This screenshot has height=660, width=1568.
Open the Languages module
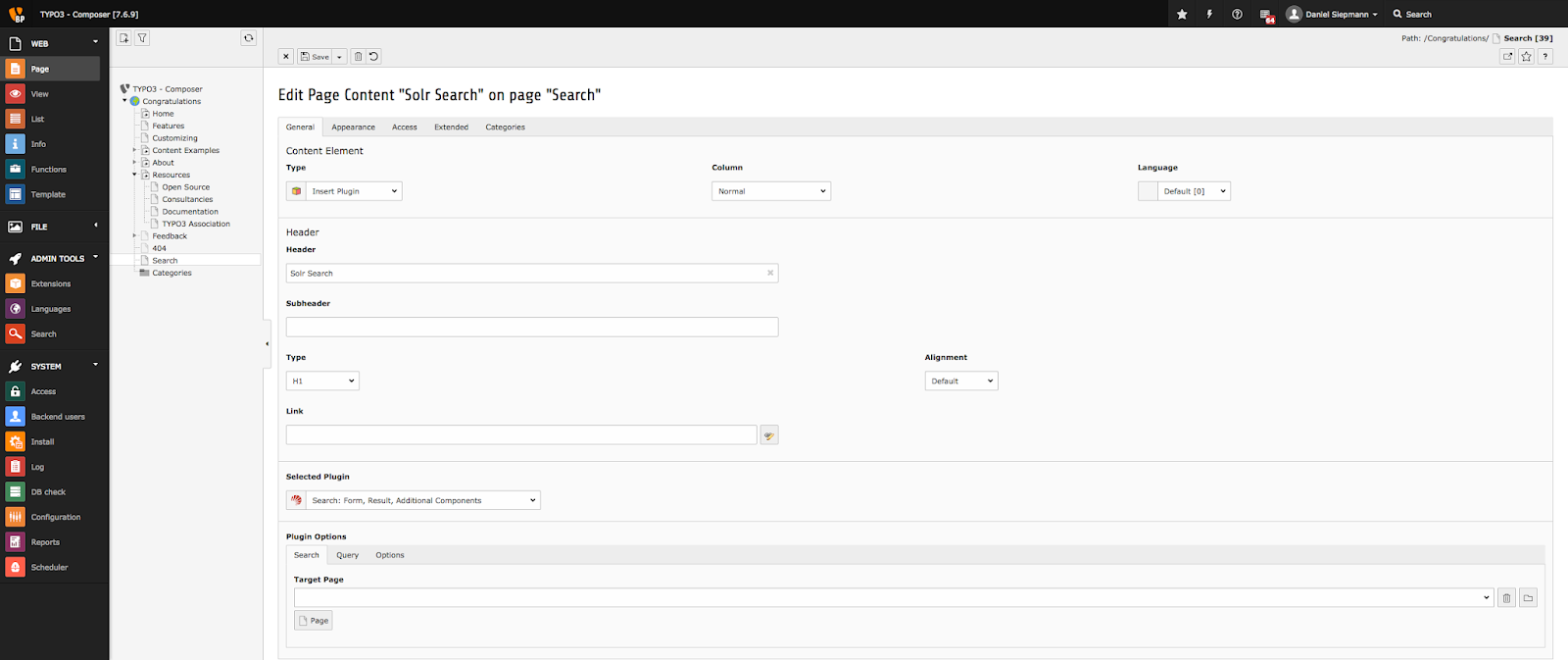point(50,309)
